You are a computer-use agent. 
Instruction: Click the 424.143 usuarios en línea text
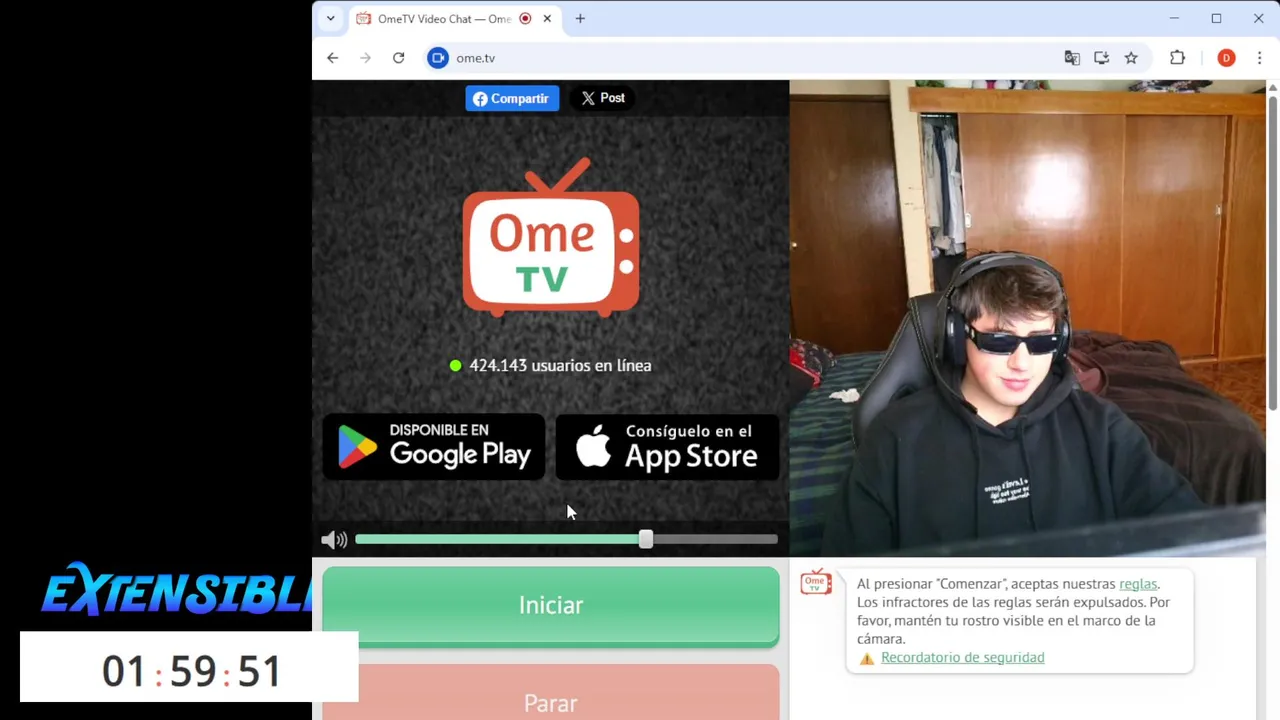click(x=560, y=366)
